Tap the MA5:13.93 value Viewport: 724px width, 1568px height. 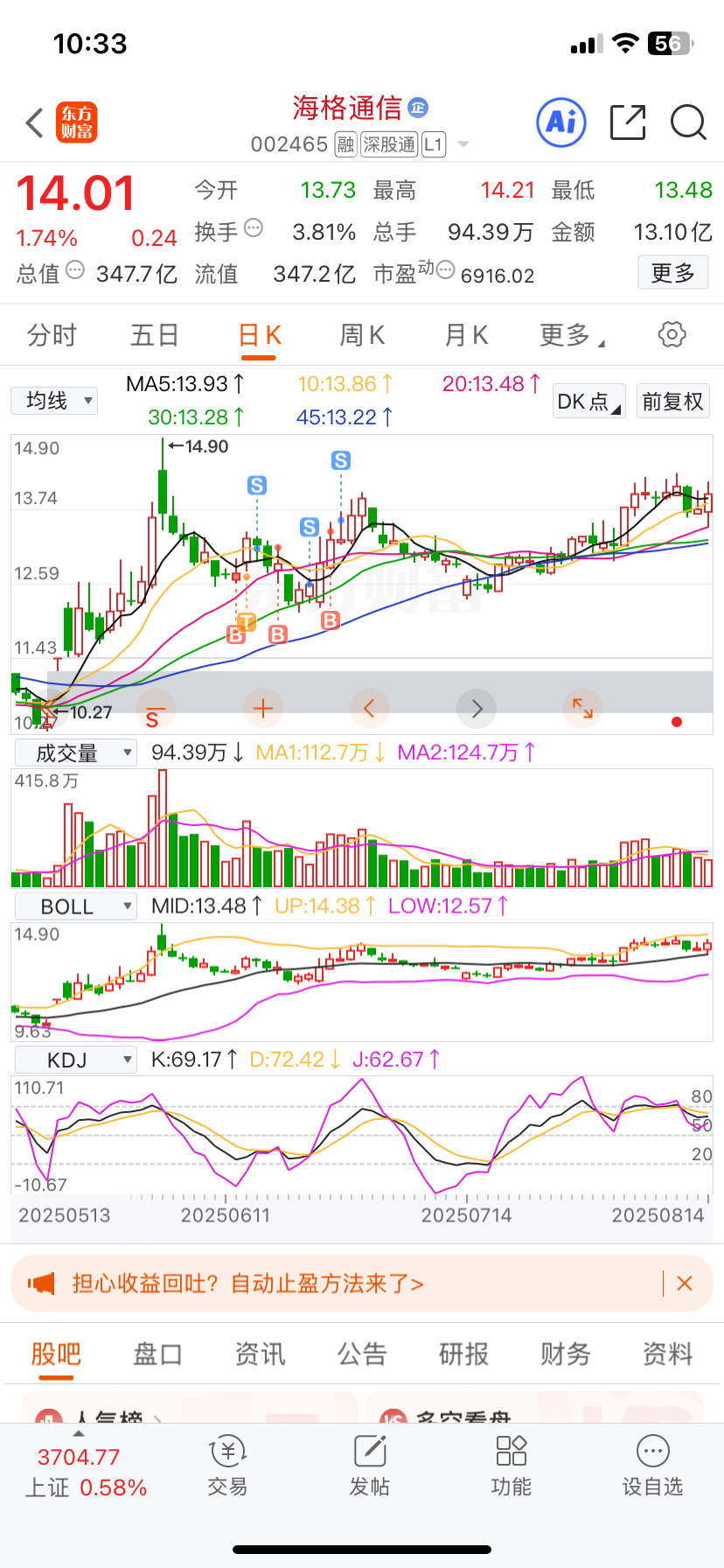[185, 384]
